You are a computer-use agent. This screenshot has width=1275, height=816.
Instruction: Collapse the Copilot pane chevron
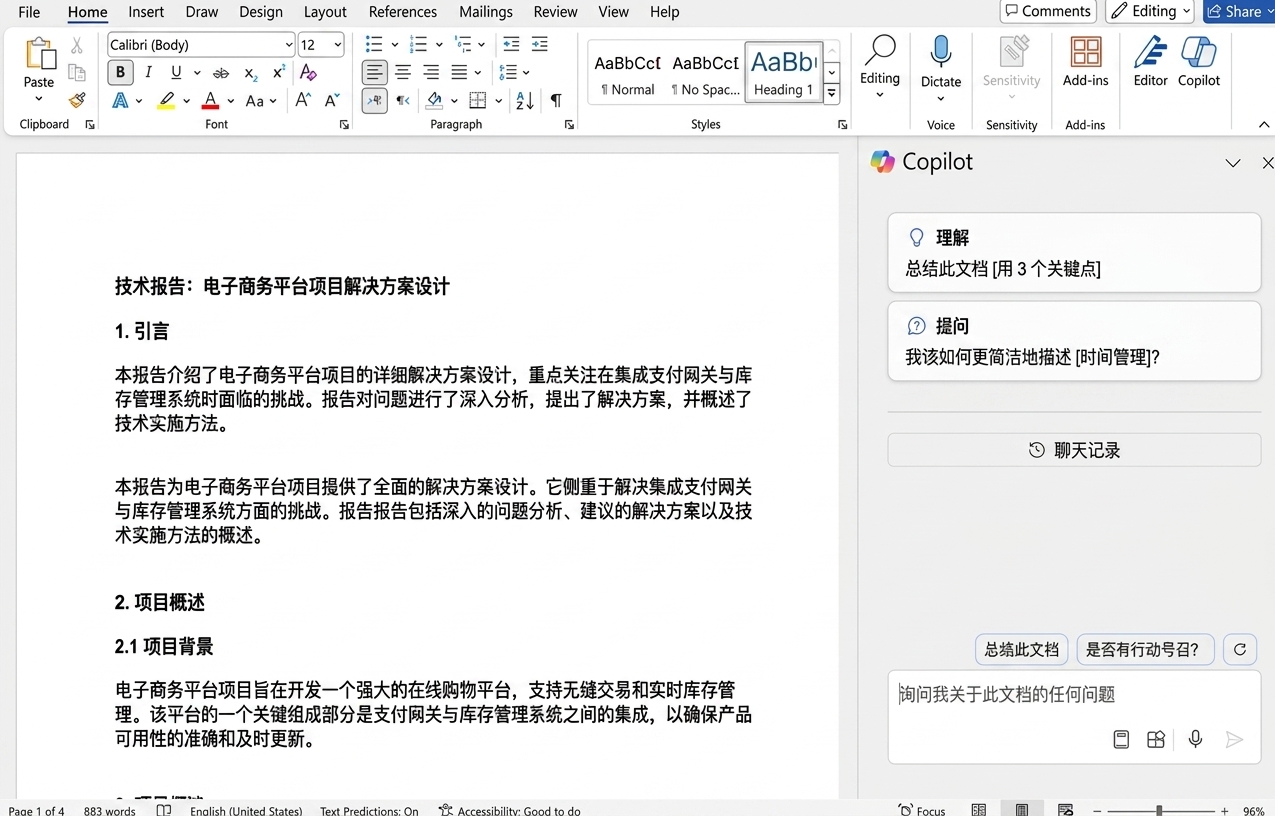[1233, 163]
